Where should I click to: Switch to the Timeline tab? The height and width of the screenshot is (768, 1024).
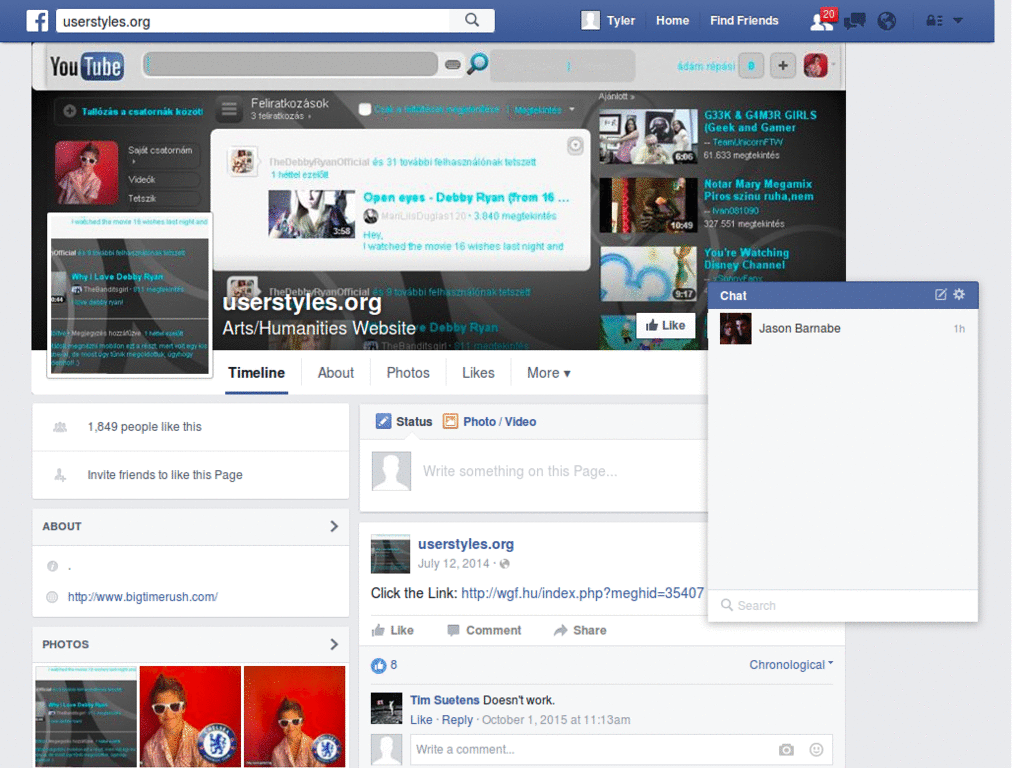click(x=256, y=373)
